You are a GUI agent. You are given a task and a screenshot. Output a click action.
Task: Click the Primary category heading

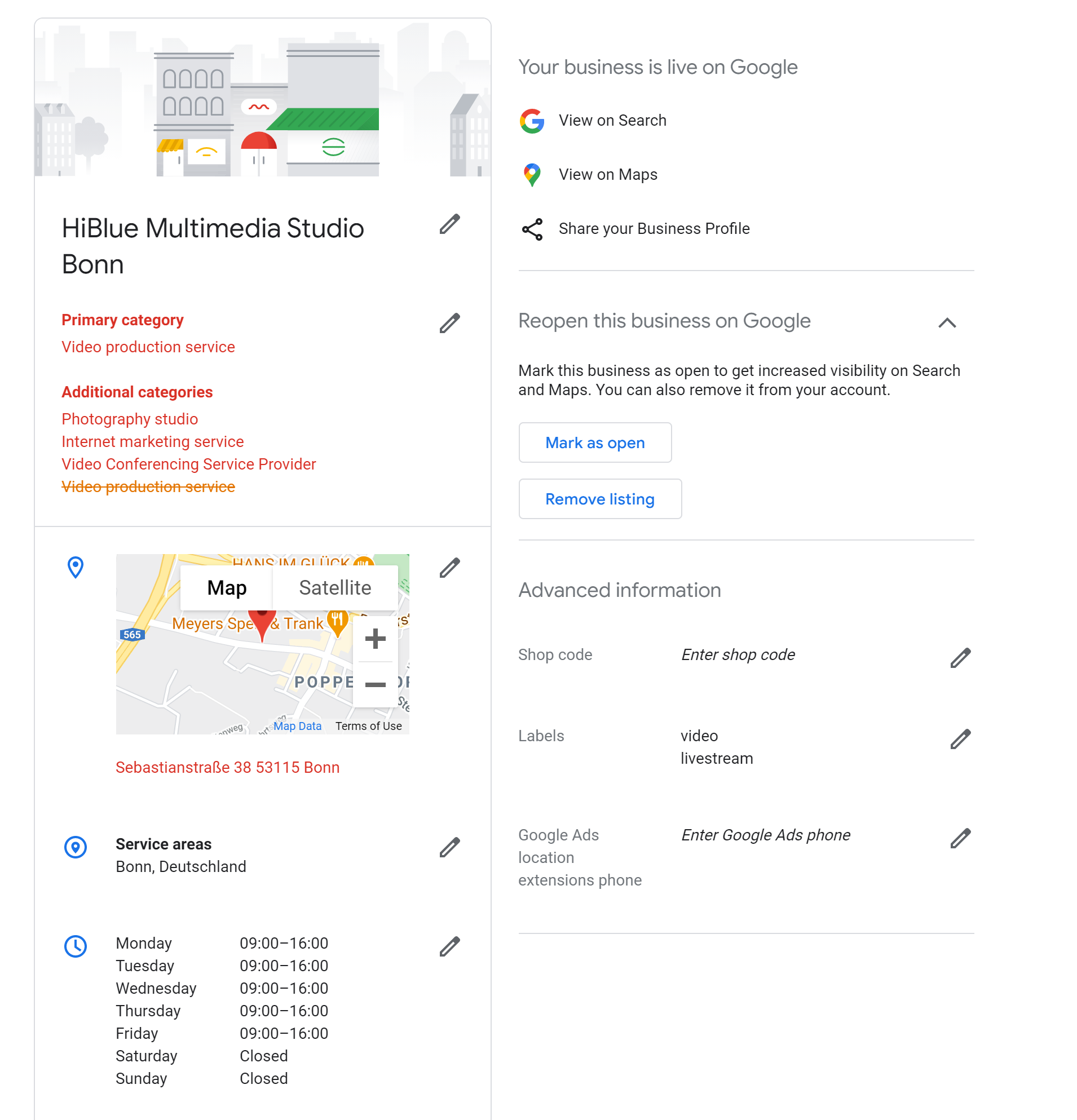122,320
